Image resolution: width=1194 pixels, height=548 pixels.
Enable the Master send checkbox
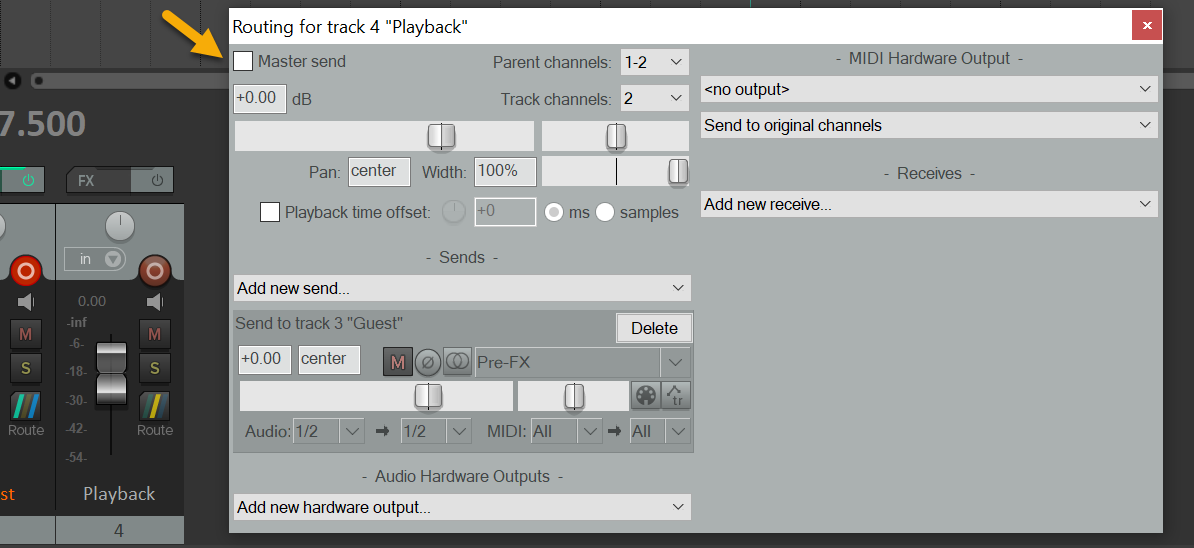243,62
